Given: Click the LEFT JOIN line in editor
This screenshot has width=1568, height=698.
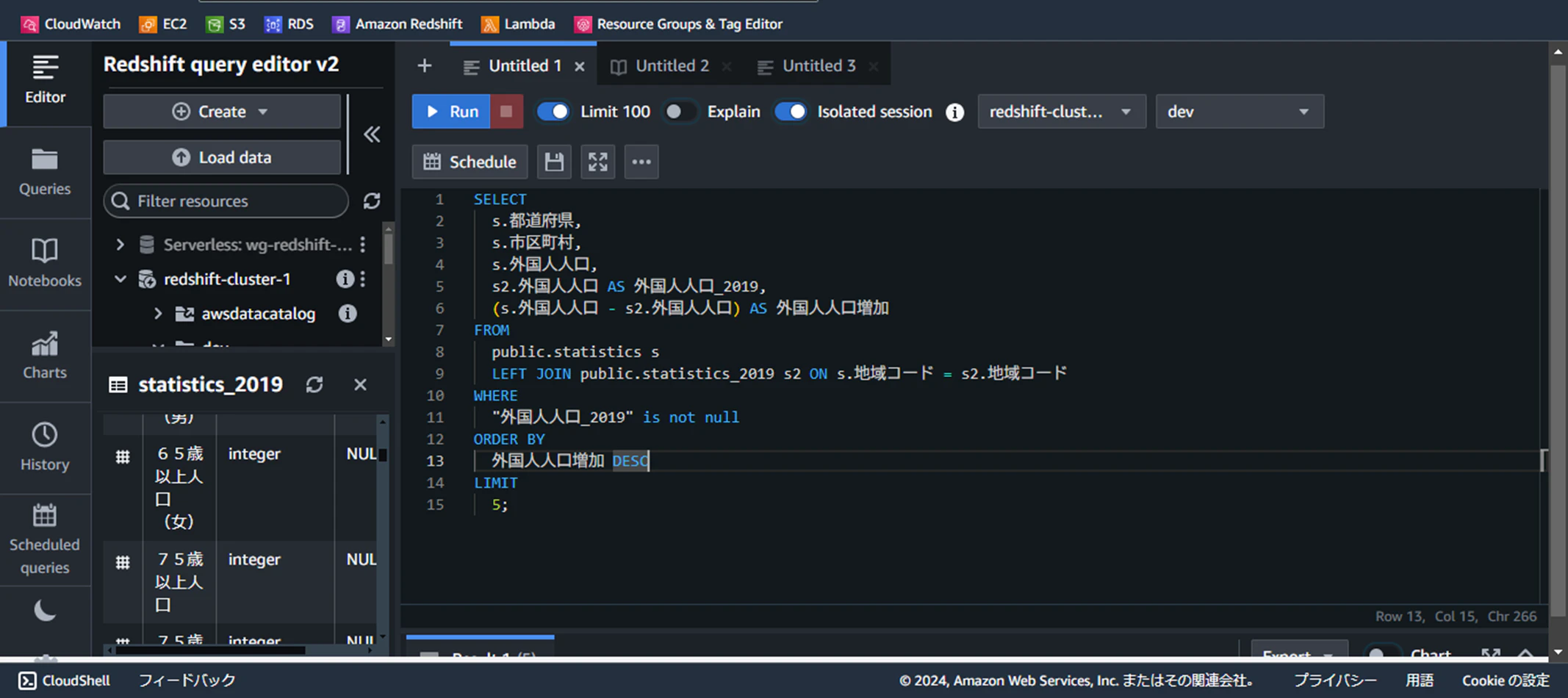Looking at the screenshot, I should (779, 373).
